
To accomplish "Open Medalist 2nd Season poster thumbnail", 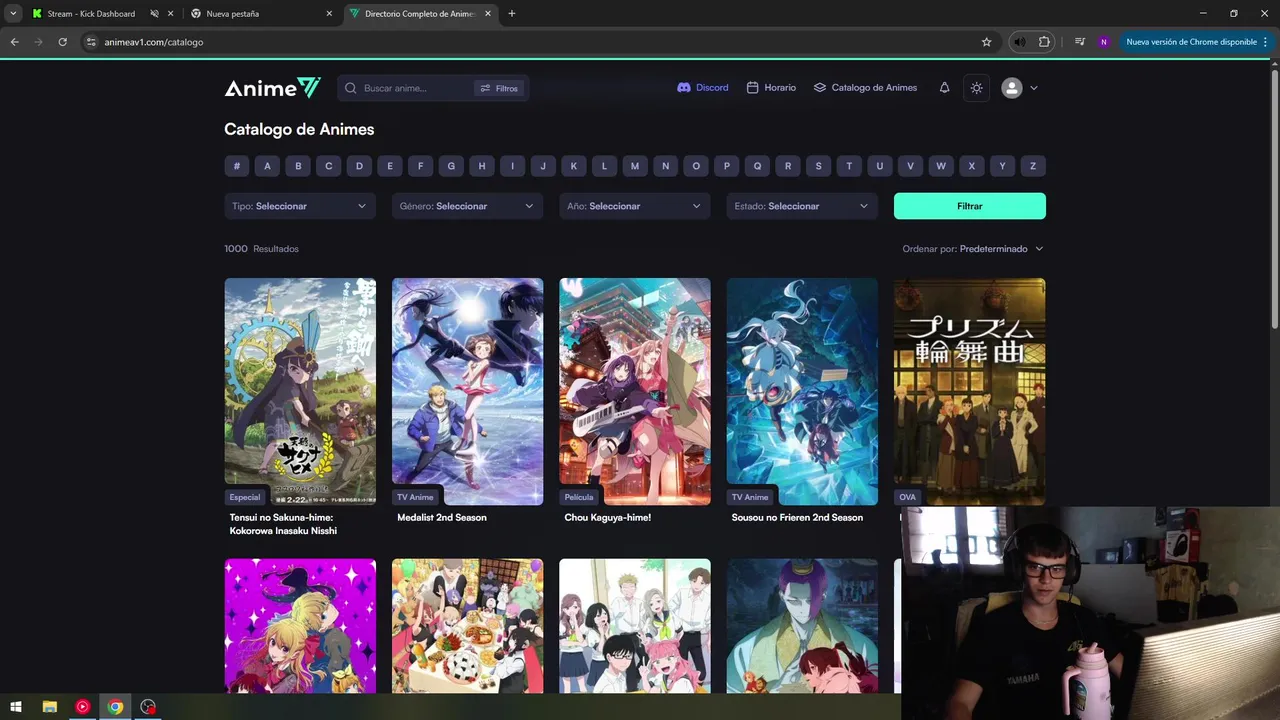I will point(467,391).
